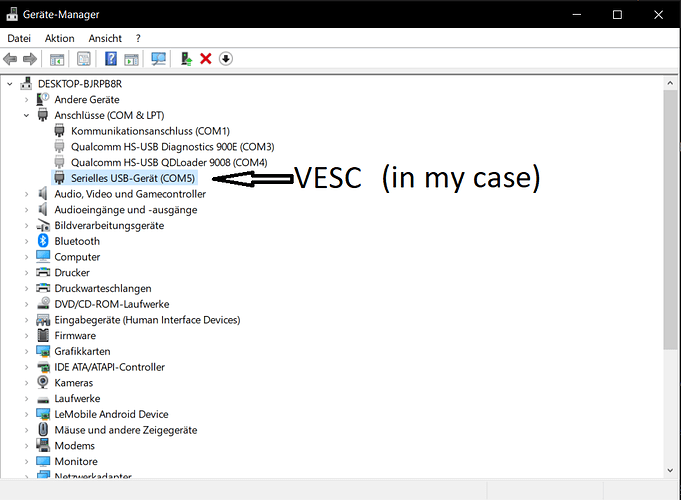The height and width of the screenshot is (500, 681).
Task: Scan for hardware changes monitor icon
Action: pyautogui.click(x=158, y=59)
